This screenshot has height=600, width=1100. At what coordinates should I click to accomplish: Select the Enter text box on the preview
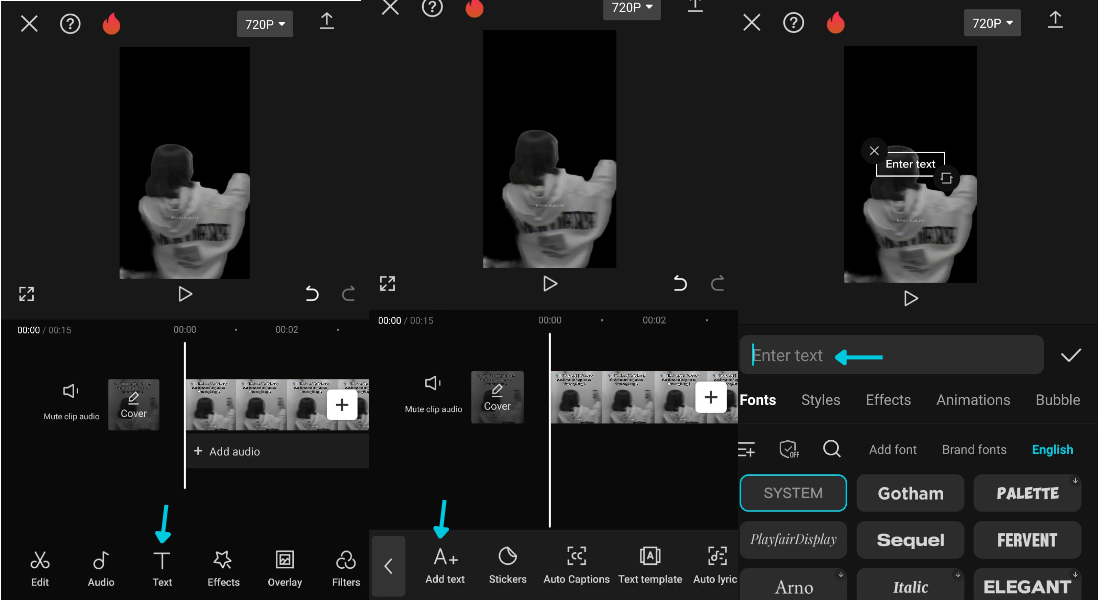(910, 164)
